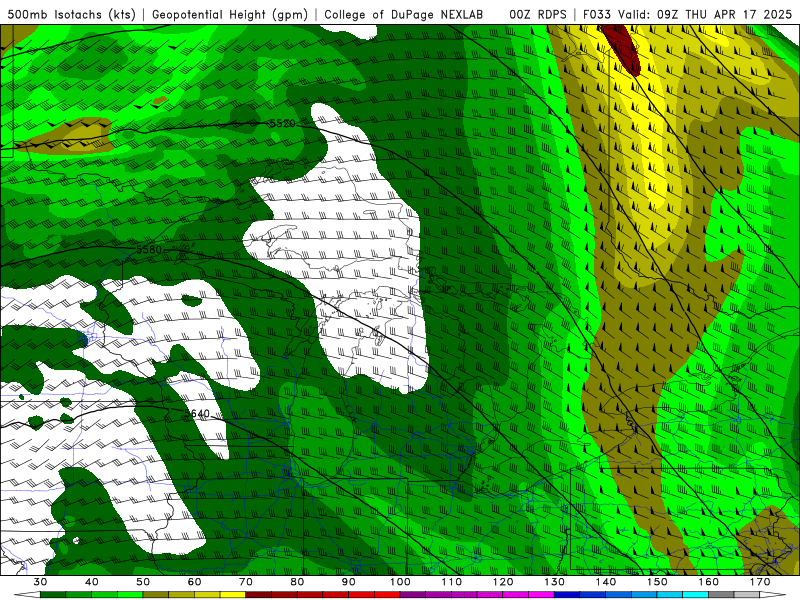Select the olive legend swatch just above 50
The height and width of the screenshot is (600, 800).
coord(156,595)
